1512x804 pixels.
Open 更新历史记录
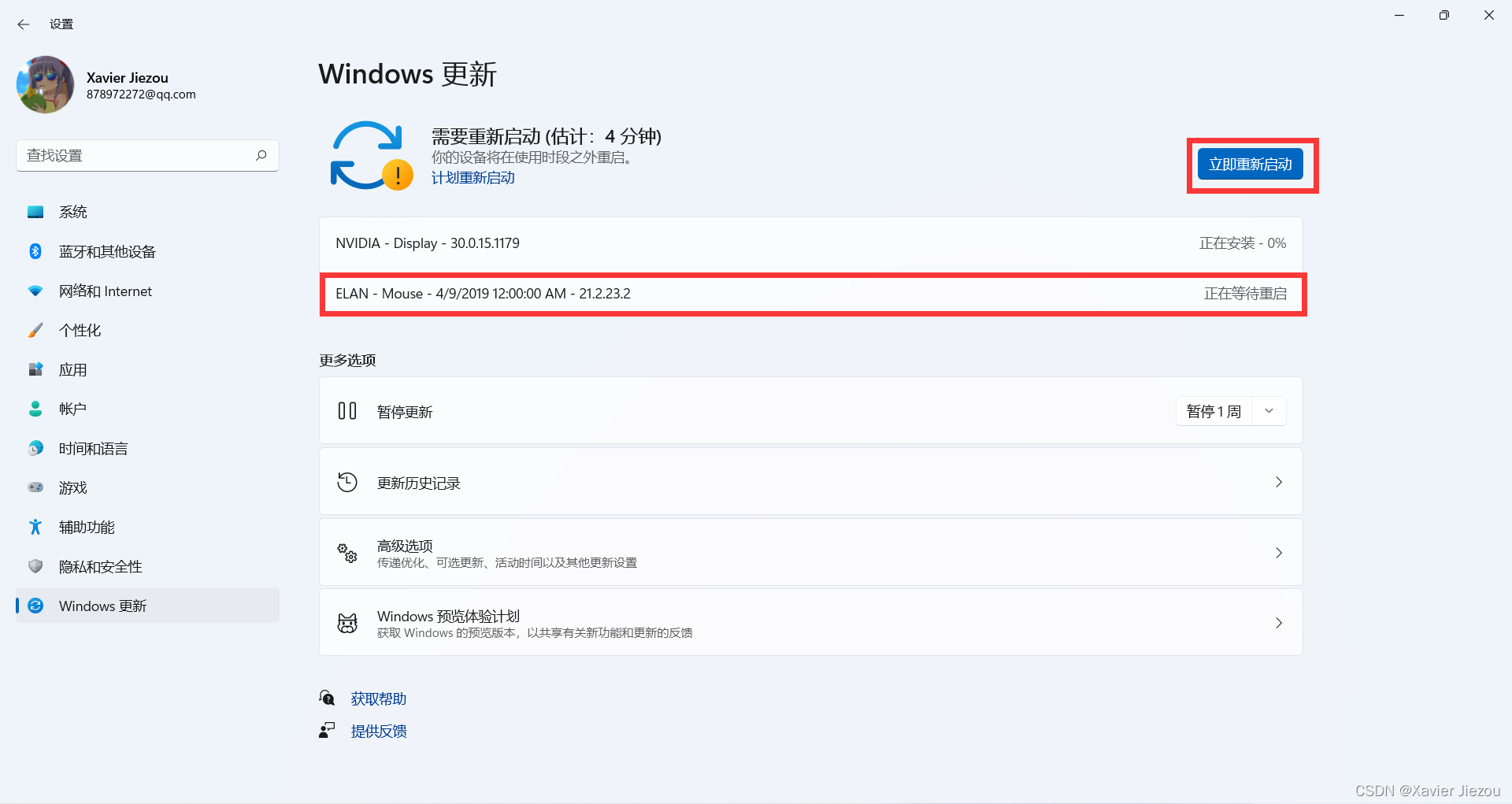[x=811, y=482]
